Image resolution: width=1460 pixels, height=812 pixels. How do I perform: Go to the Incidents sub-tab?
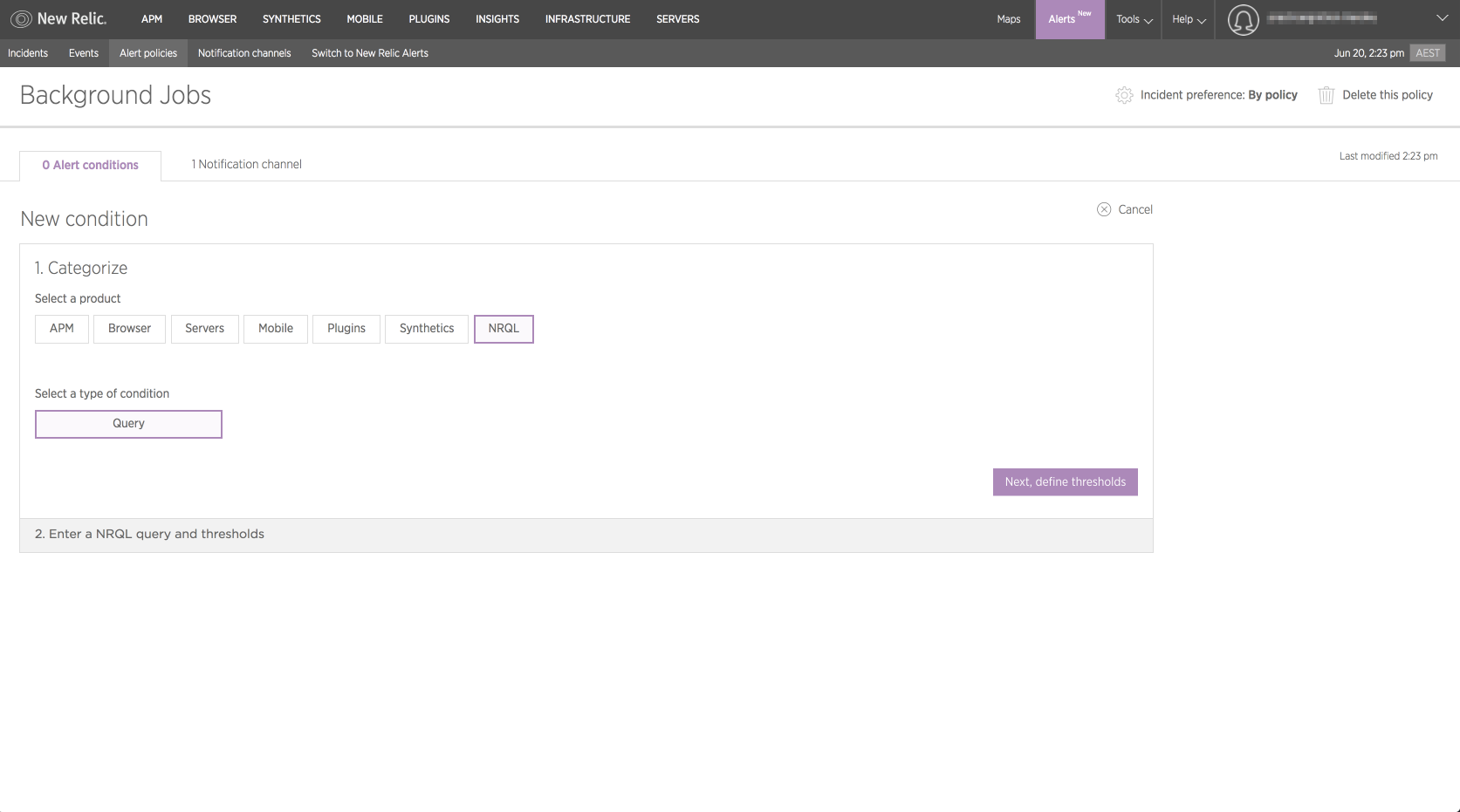pos(28,53)
